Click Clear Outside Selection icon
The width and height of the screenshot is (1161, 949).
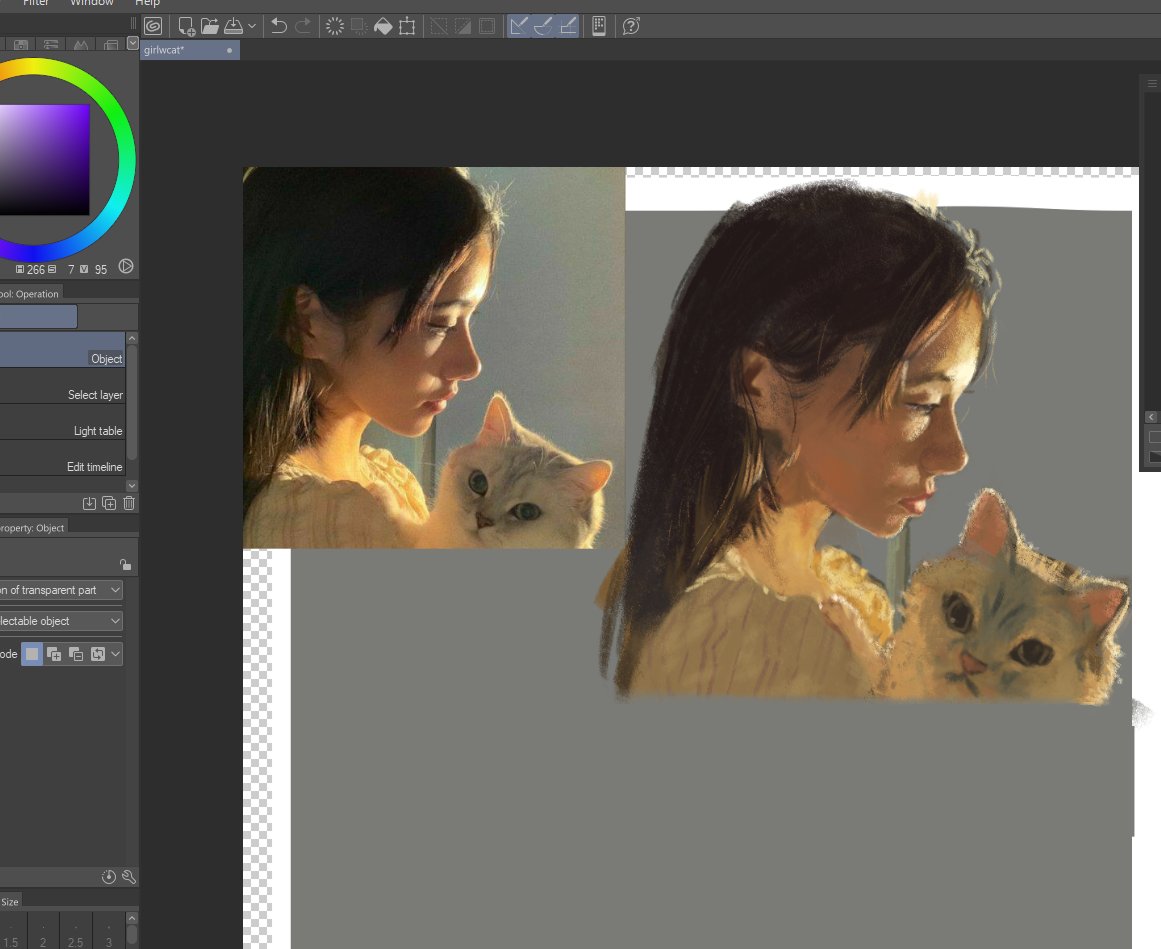[x=358, y=27]
